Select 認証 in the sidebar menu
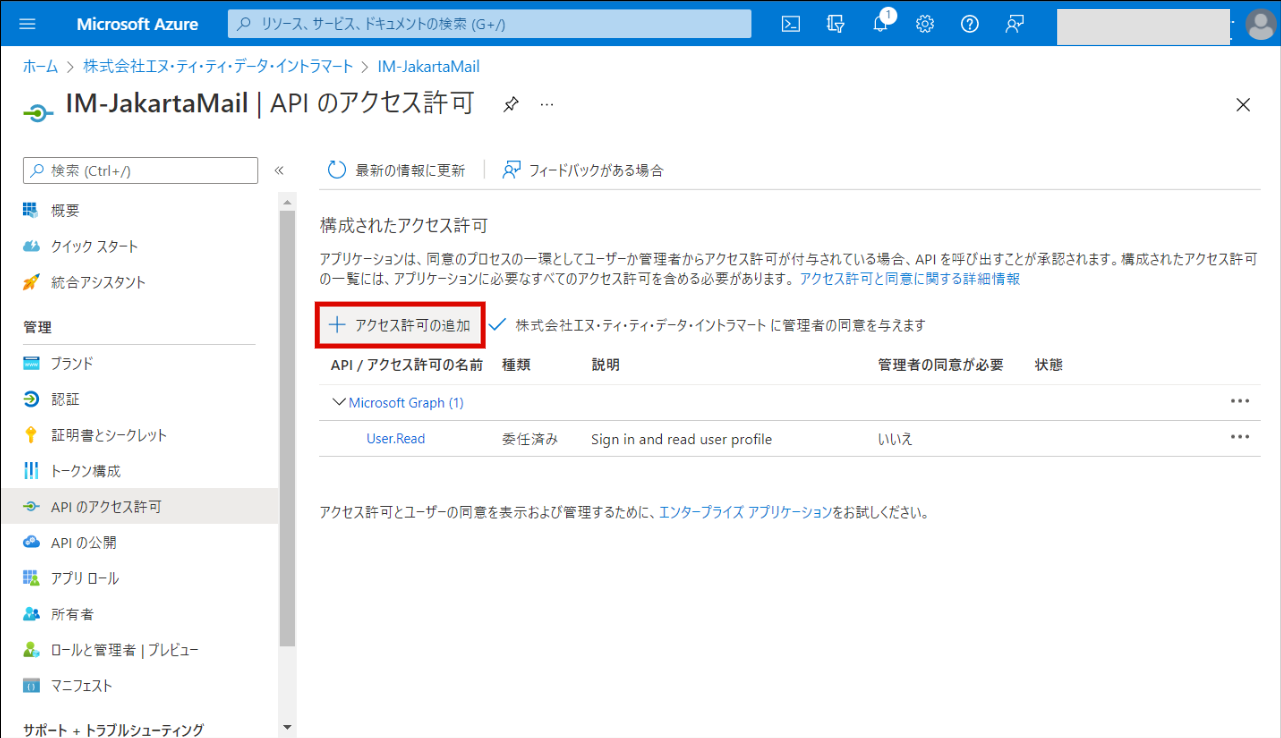1281x738 pixels. (x=65, y=399)
